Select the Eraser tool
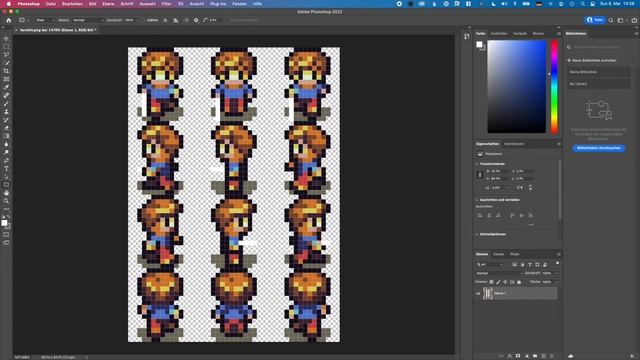This screenshot has height=360, width=640. tap(6, 128)
